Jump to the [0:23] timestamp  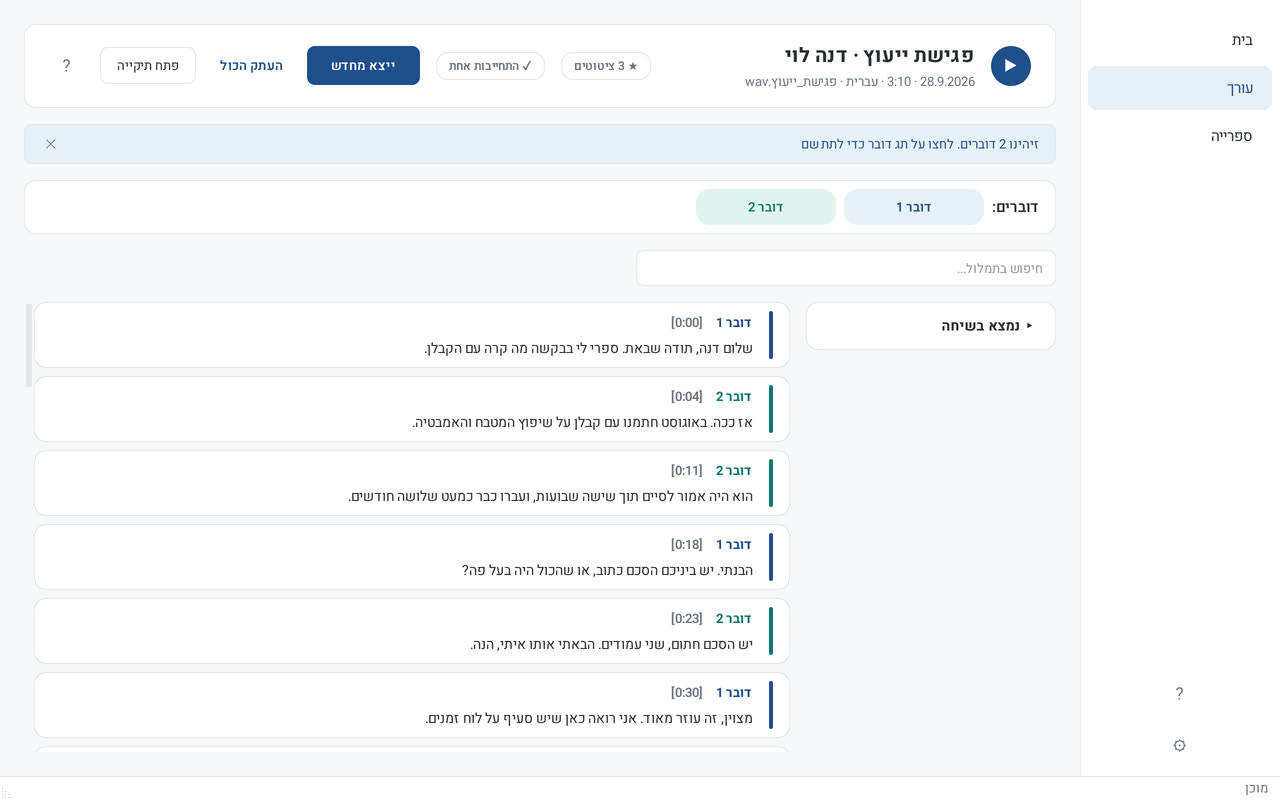coord(687,619)
